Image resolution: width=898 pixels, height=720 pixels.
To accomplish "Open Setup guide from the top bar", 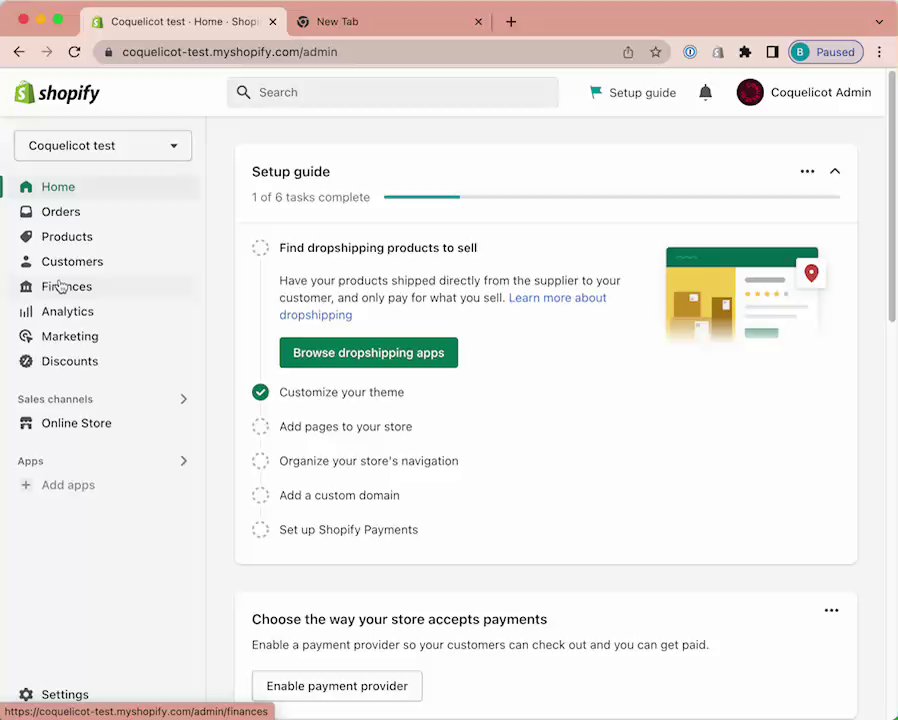I will click(633, 93).
